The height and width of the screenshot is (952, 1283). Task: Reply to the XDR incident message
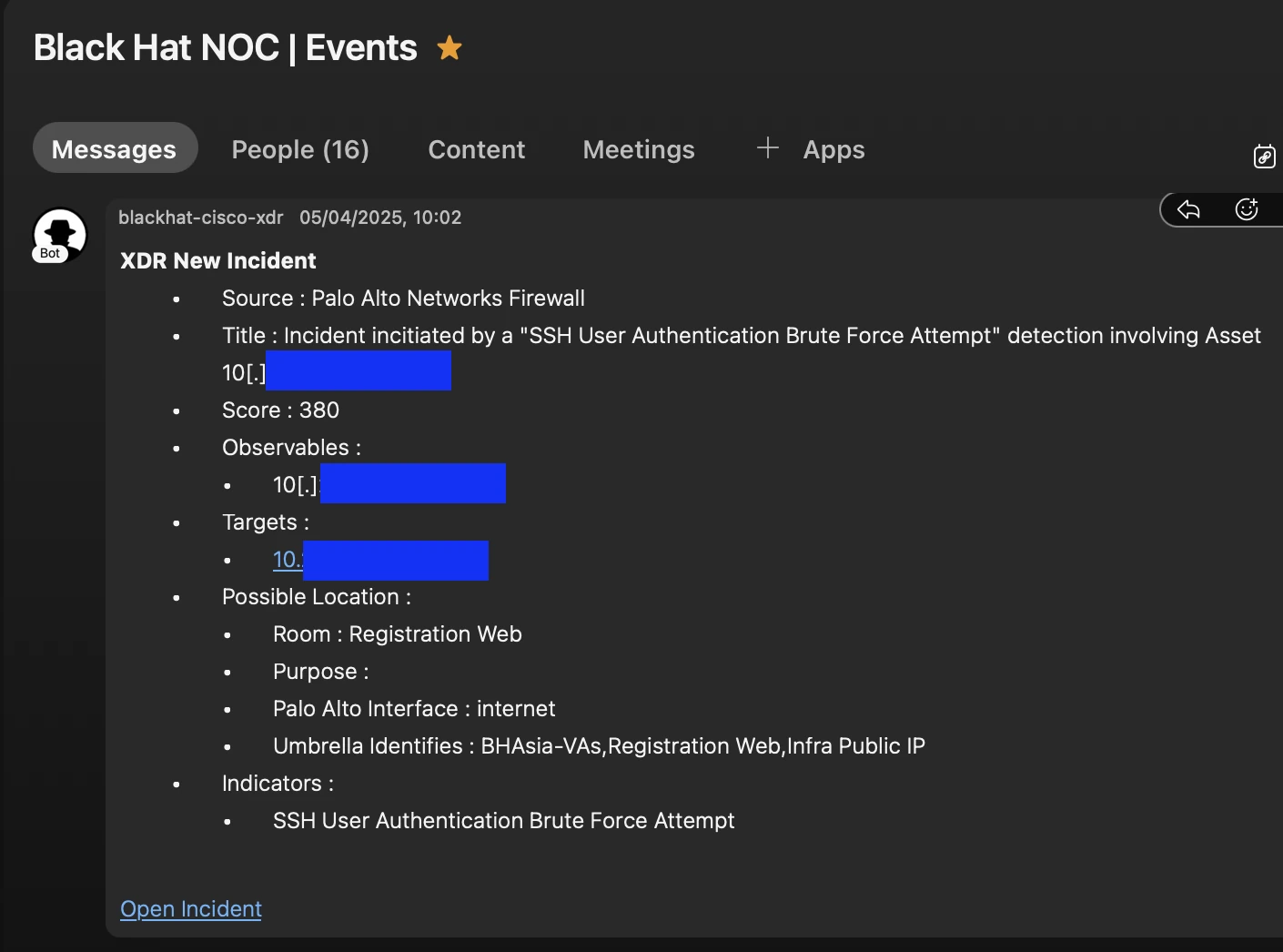tap(1187, 209)
